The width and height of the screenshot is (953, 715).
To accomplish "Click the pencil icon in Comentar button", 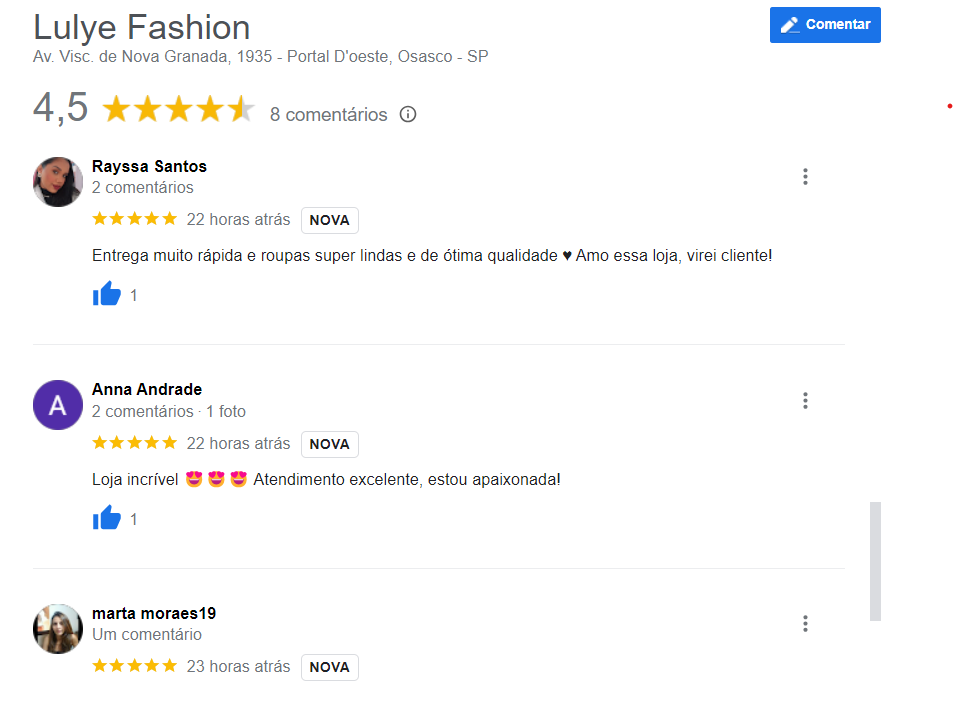I will point(790,25).
